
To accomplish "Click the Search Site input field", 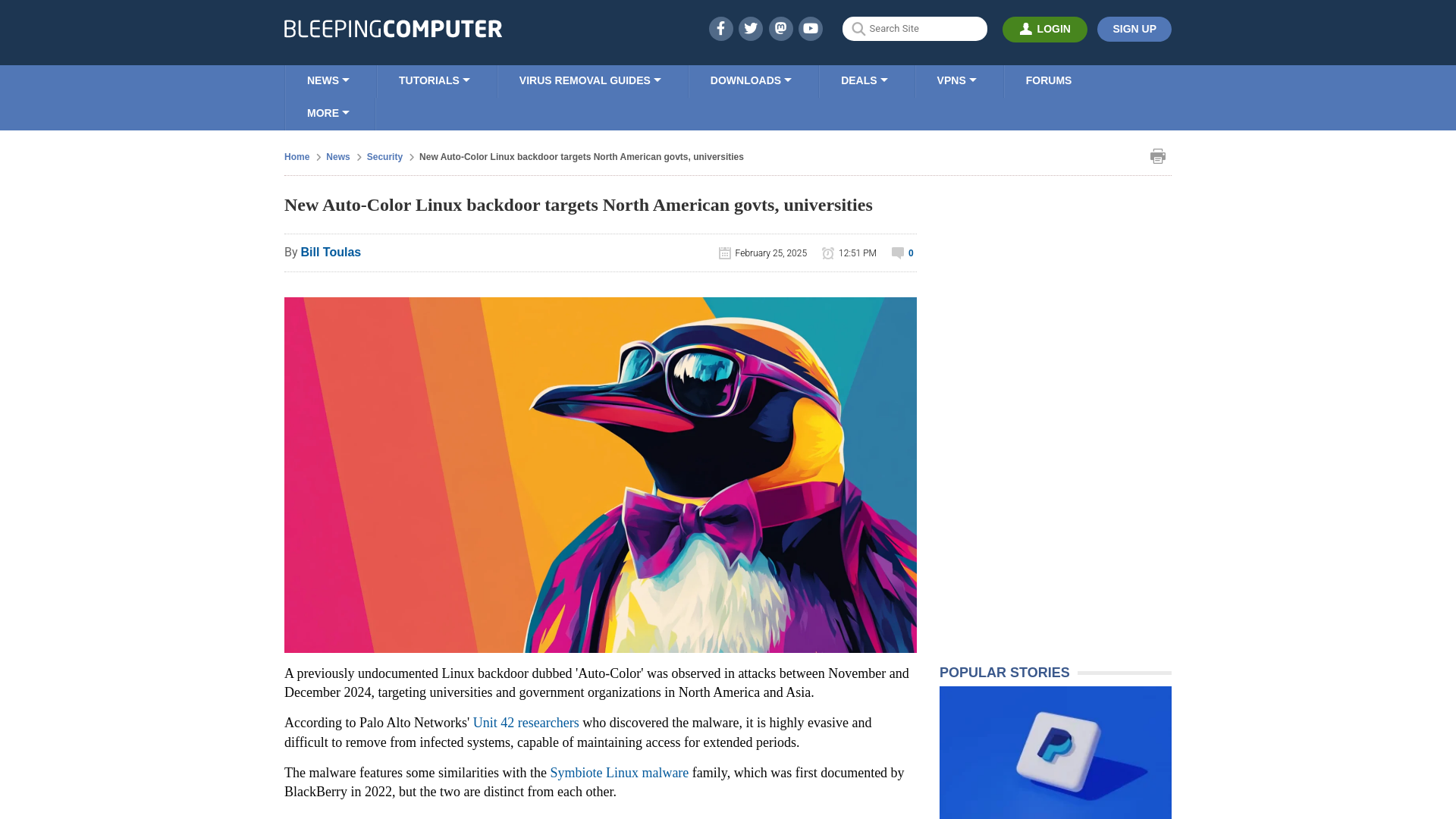I will click(x=914, y=28).
